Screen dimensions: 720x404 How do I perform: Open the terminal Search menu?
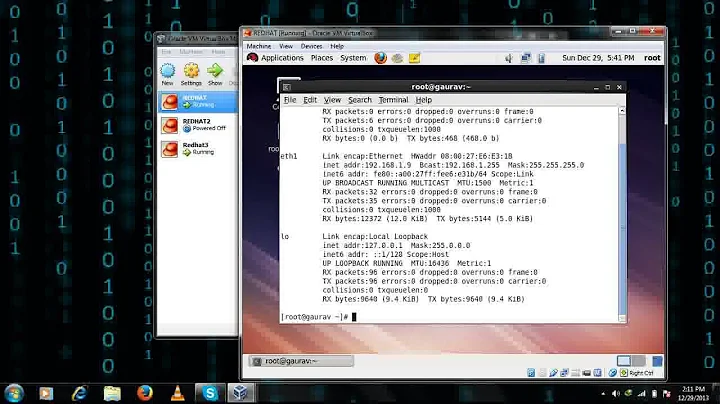(x=360, y=100)
